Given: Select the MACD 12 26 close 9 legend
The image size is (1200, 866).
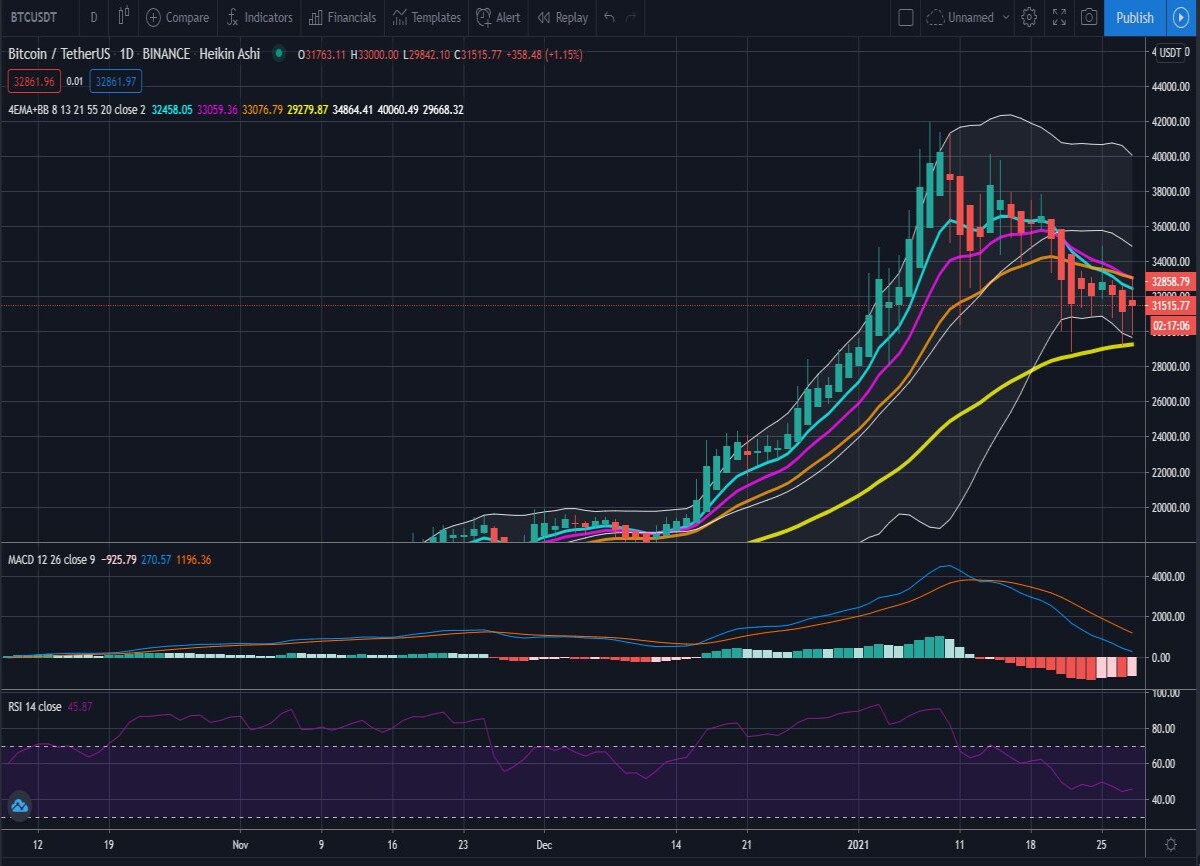Looking at the screenshot, I should coord(51,559).
